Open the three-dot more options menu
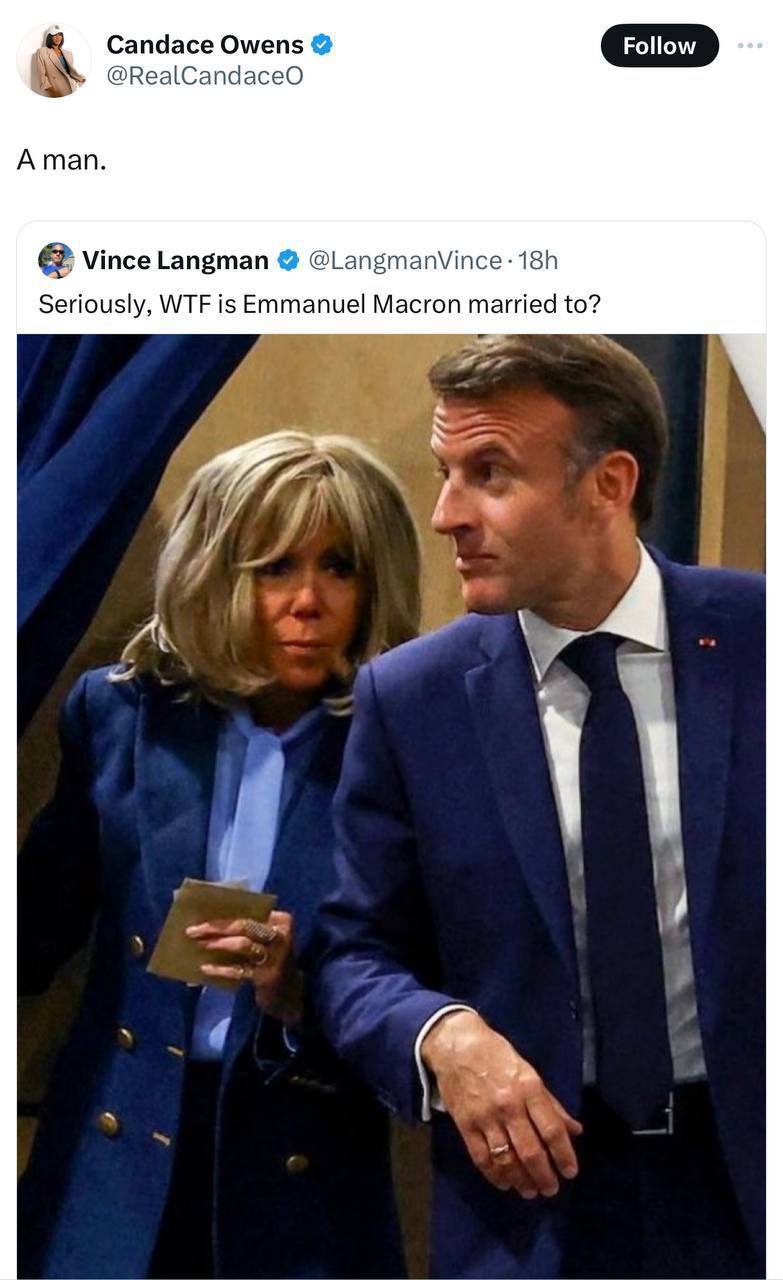 click(x=750, y=46)
